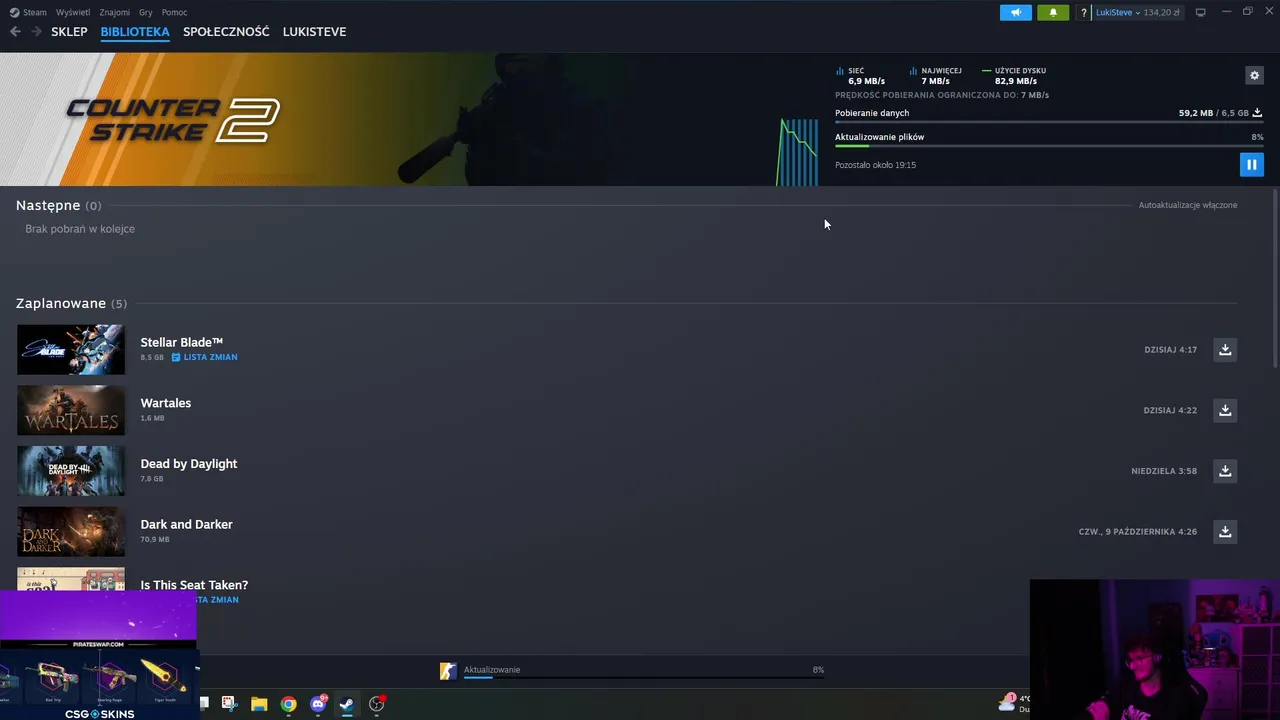Image resolution: width=1280 pixels, height=720 pixels.
Task: Open Dark and Darker title text
Action: [x=187, y=524]
